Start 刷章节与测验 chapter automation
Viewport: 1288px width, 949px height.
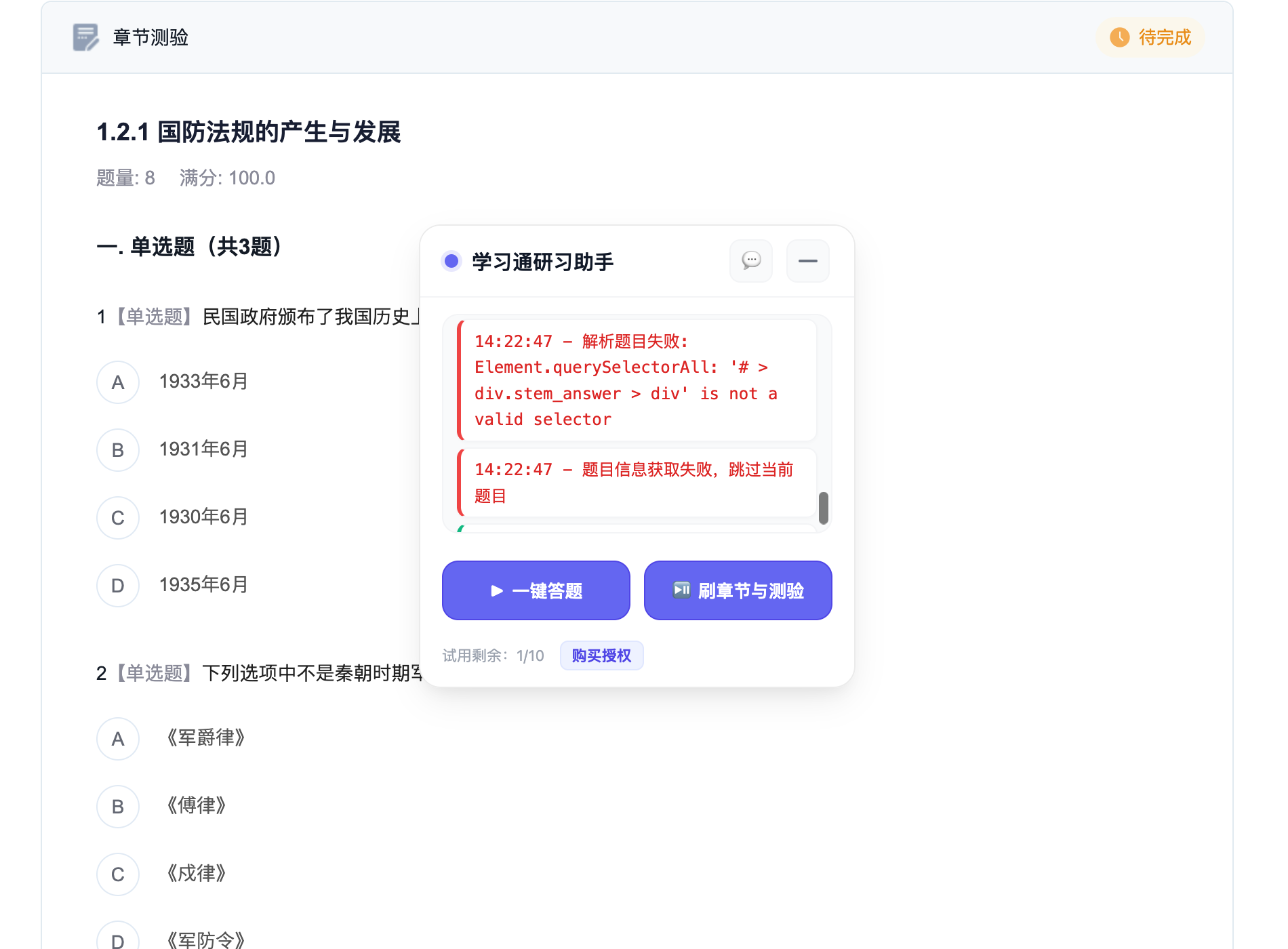[738, 590]
